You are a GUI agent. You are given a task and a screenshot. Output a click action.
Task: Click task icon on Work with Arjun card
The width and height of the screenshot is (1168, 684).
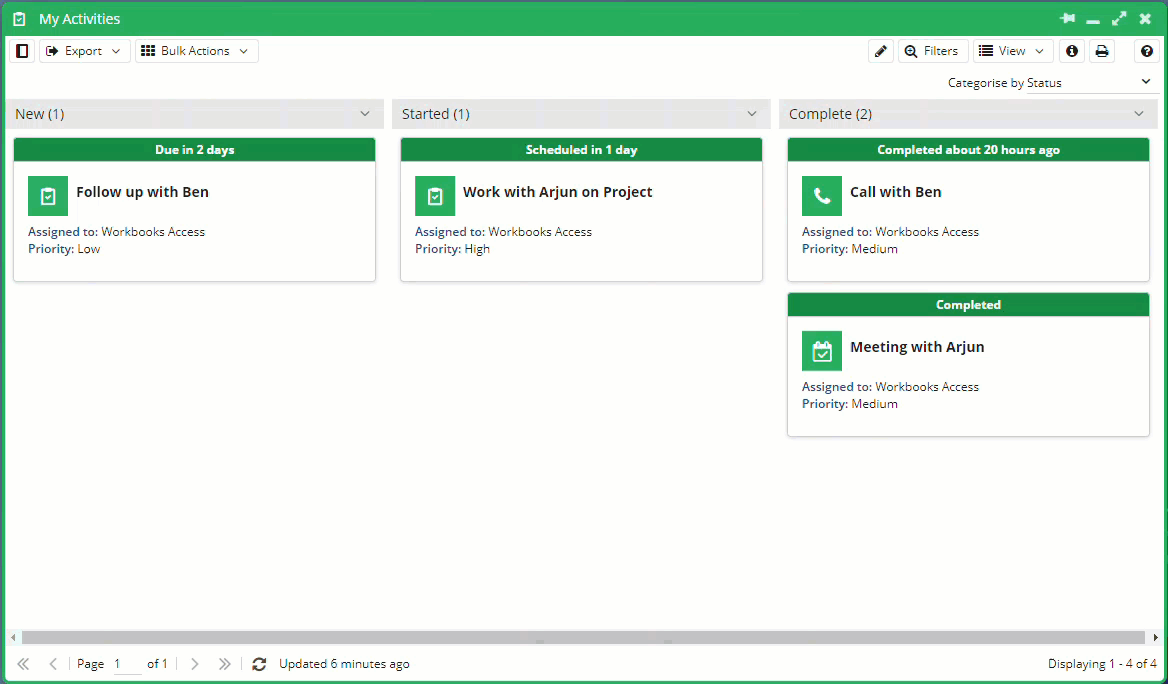(435, 196)
